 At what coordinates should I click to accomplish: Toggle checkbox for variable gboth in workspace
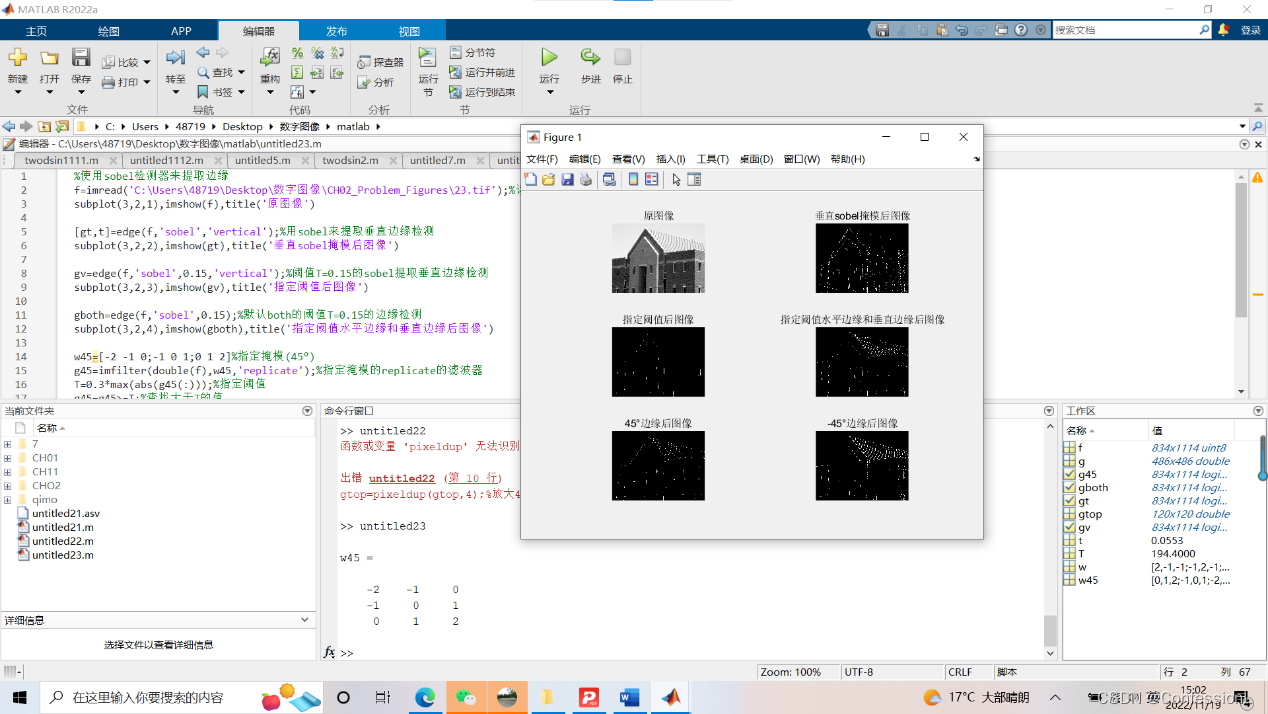(1071, 488)
